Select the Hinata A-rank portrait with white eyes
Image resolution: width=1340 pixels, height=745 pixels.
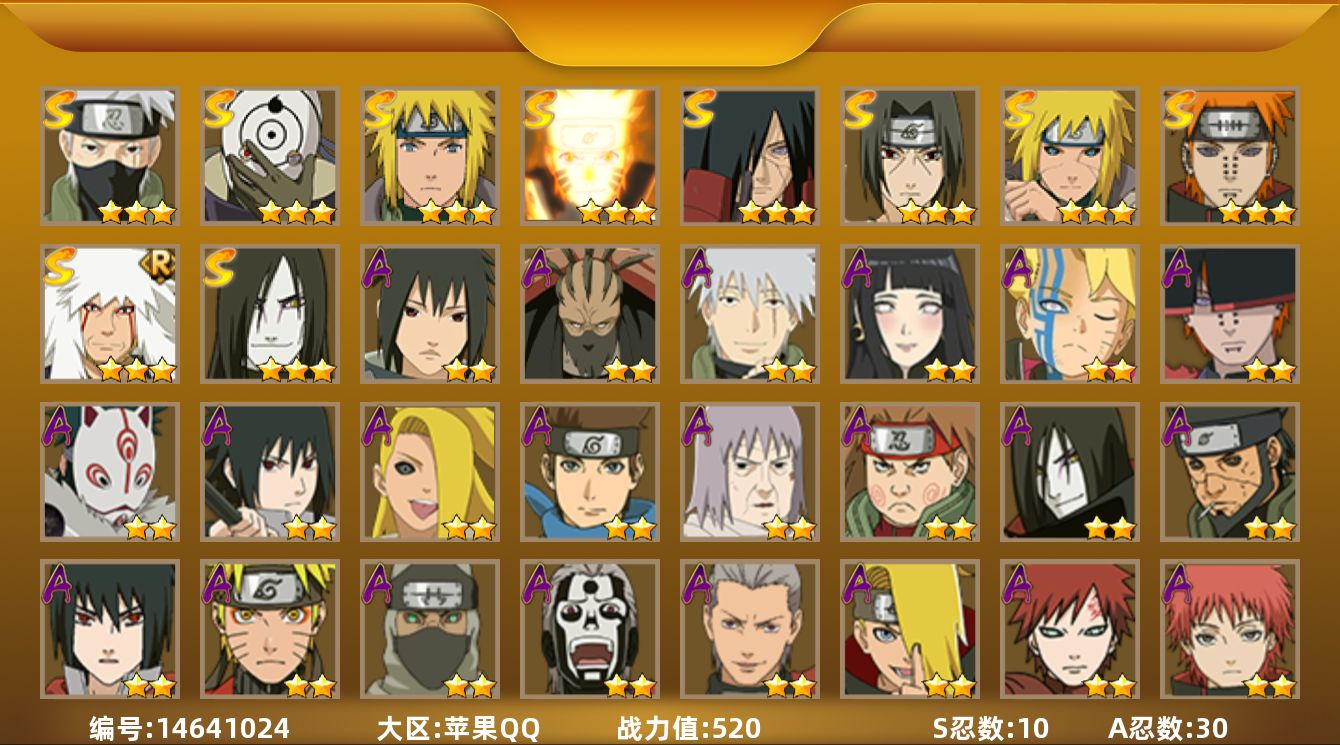pyautogui.click(x=910, y=314)
